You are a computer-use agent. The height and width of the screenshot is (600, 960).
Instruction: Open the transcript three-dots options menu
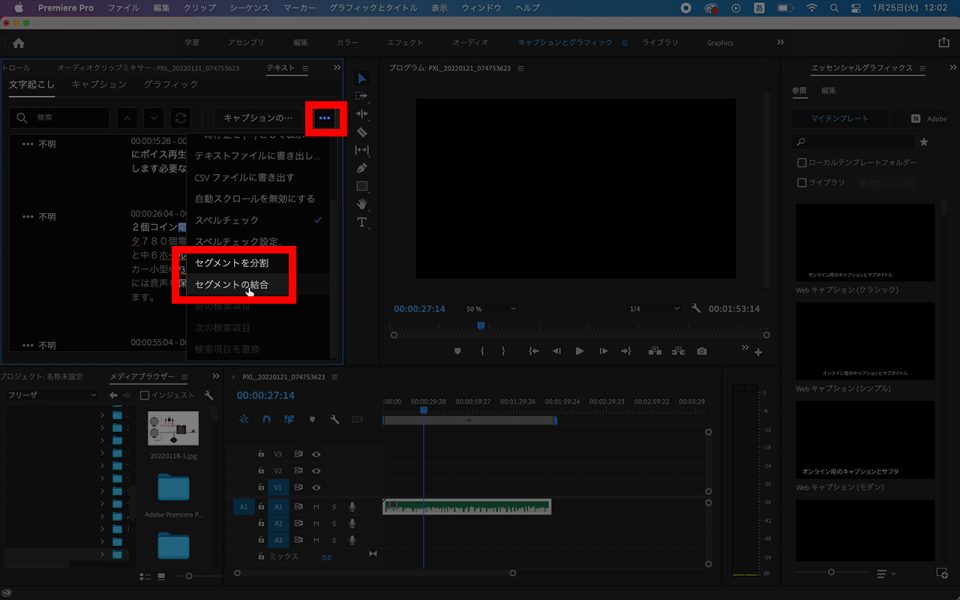324,118
